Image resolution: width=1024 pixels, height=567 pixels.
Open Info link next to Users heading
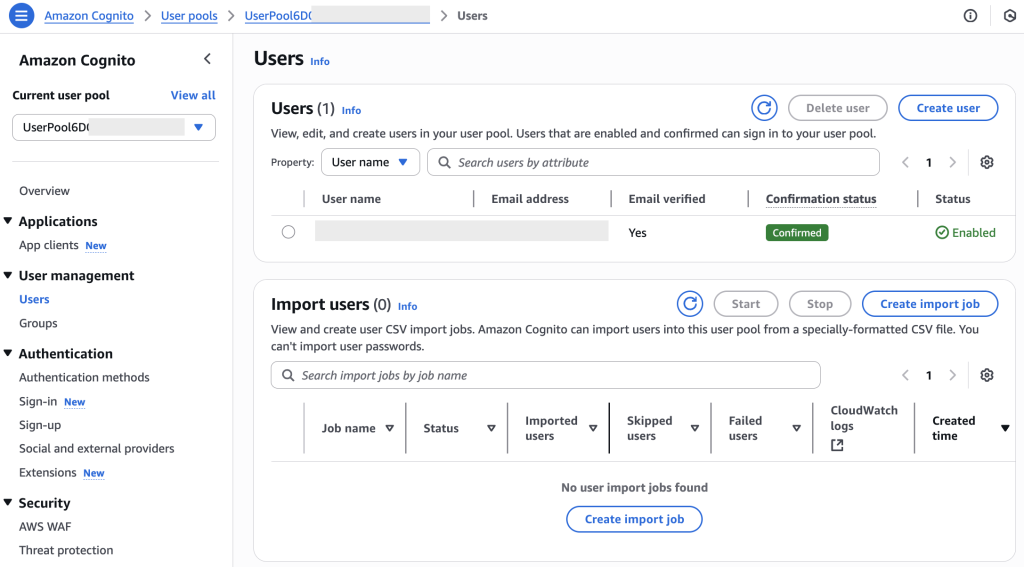pos(320,61)
